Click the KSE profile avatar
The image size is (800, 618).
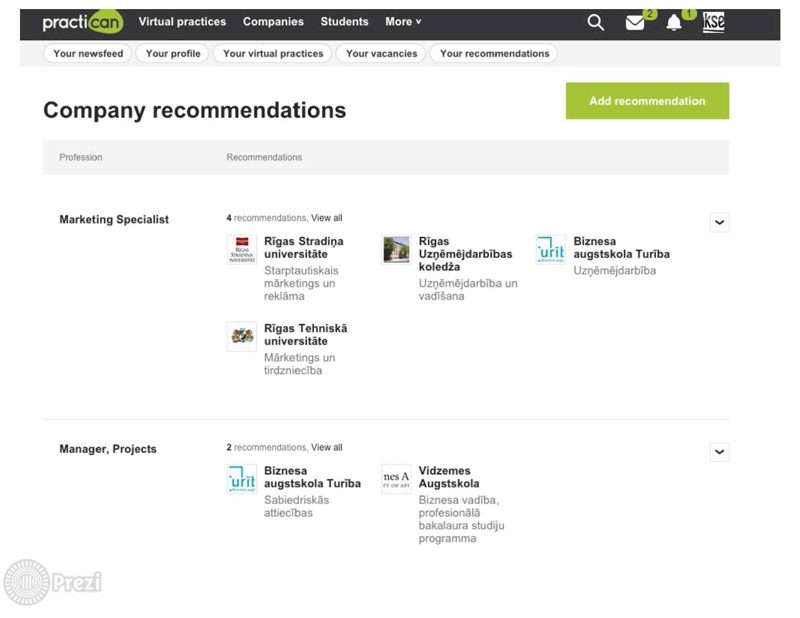pos(713,22)
